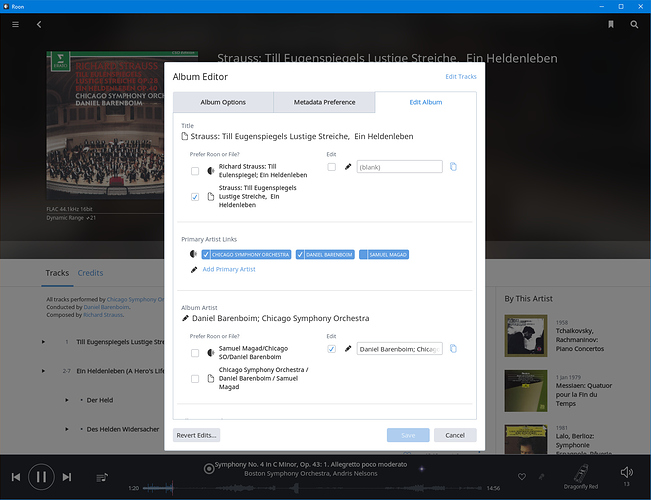Screen dimensions: 651x500
Task: Click 'Boston Symphony Orchestra, Andris Nelsons' text
Action: tap(311, 473)
